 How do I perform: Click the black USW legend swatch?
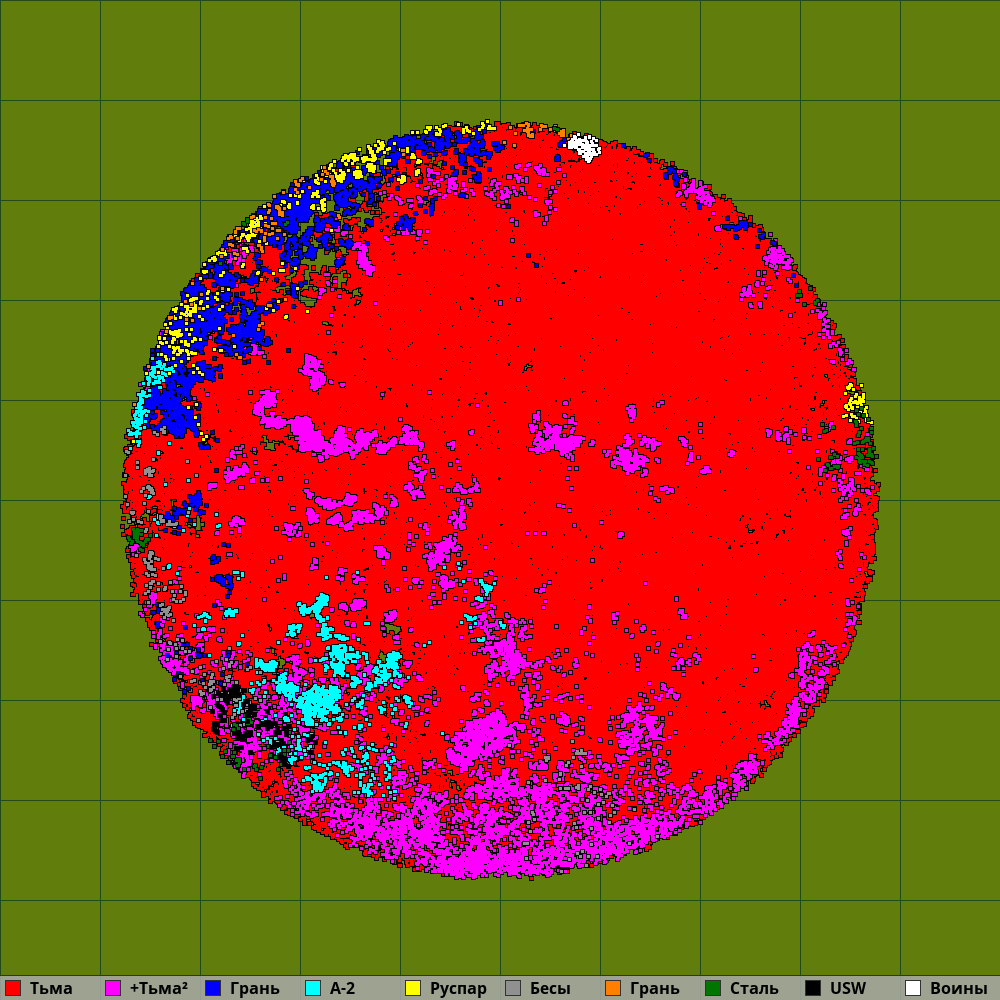tap(813, 988)
